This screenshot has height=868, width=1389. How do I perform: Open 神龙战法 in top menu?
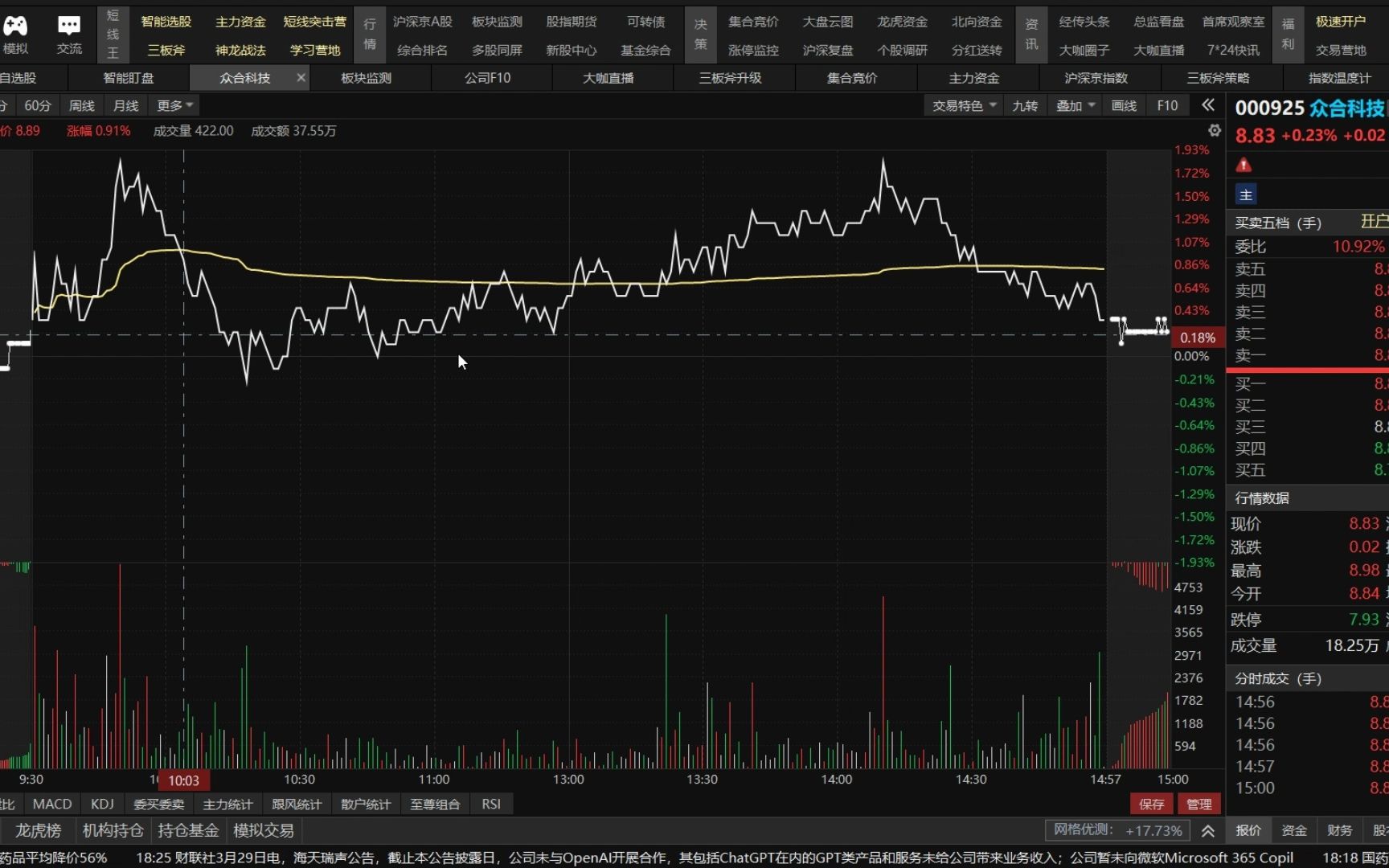click(240, 50)
